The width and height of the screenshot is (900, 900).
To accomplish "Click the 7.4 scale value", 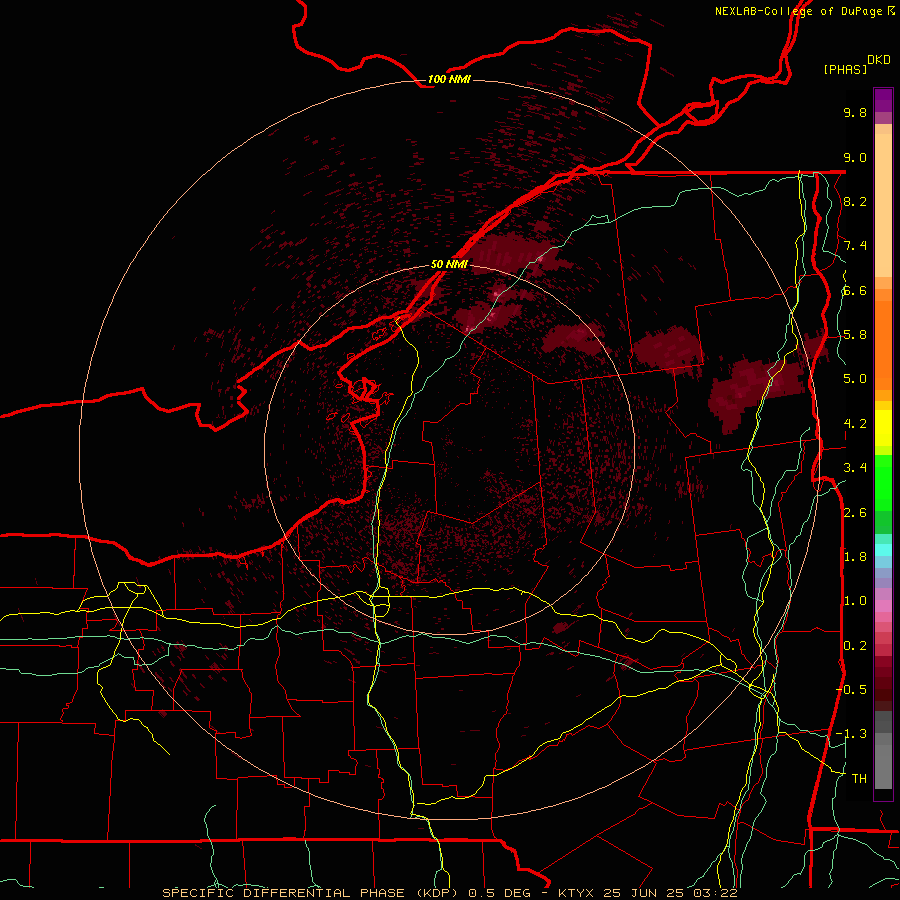I will tap(855, 246).
